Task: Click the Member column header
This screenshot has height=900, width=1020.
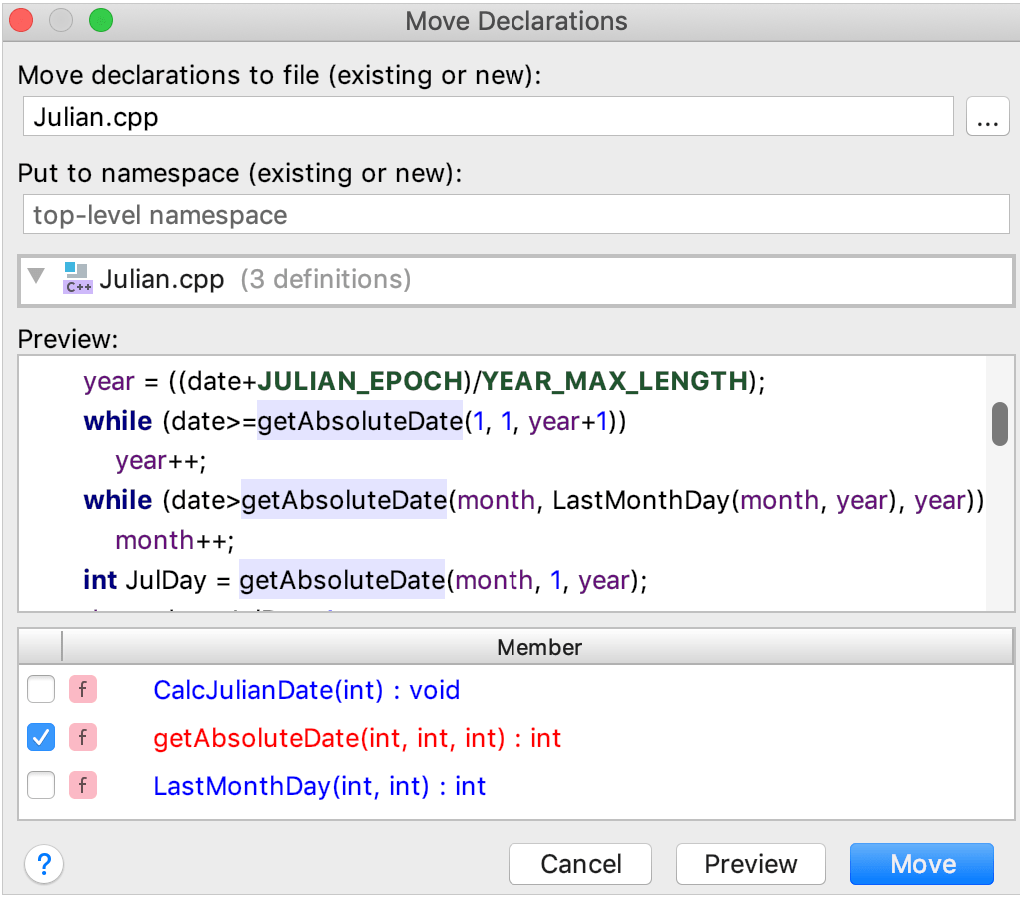Action: 539,647
